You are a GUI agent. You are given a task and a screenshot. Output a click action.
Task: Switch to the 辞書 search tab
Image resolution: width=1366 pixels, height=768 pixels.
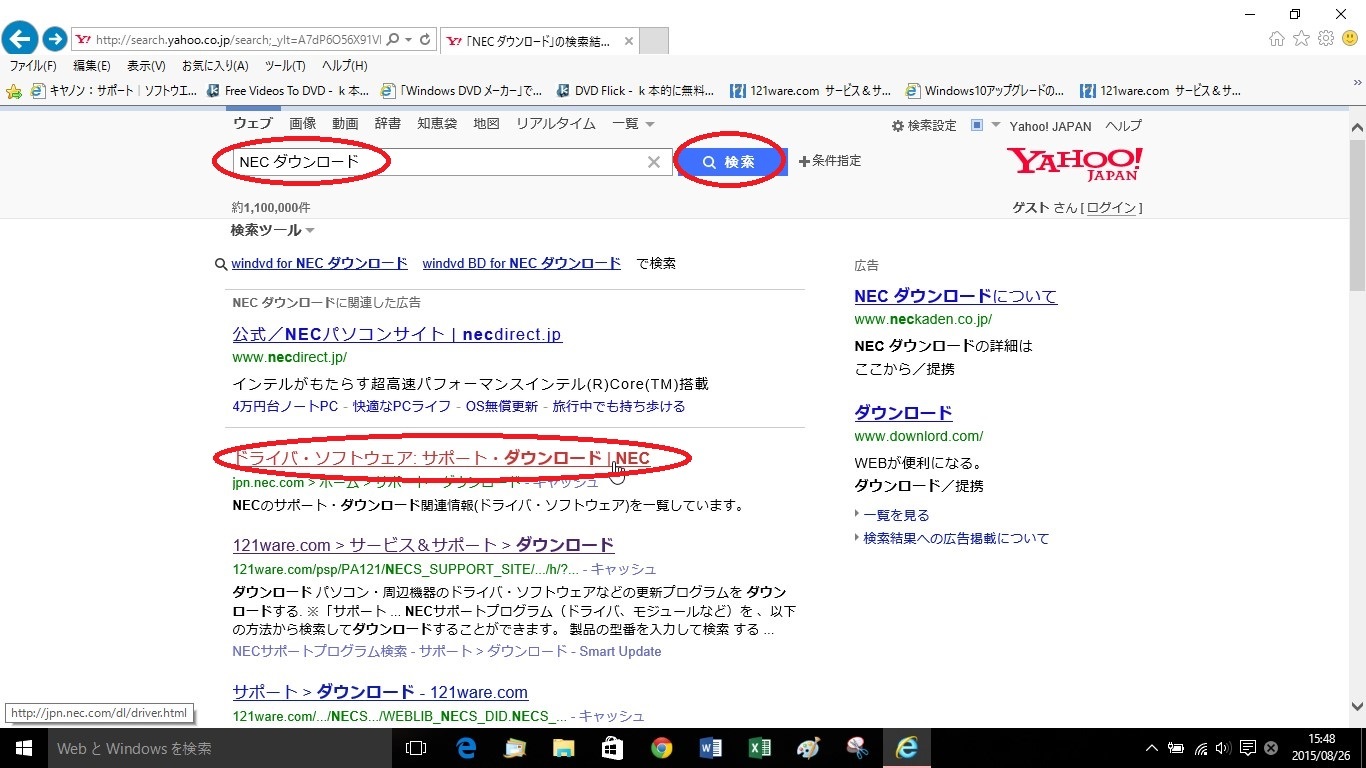[x=387, y=124]
